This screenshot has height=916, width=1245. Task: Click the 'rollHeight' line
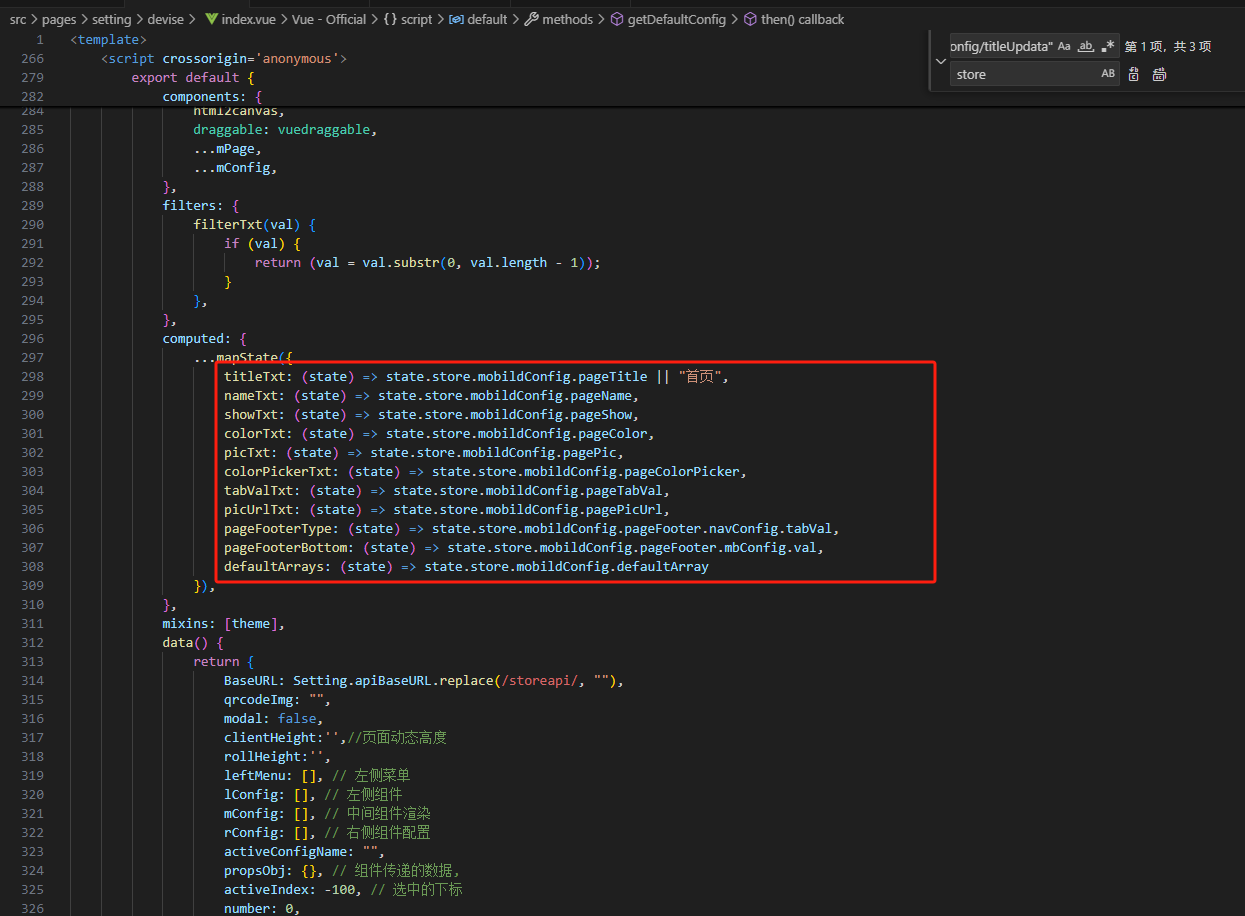[277, 756]
